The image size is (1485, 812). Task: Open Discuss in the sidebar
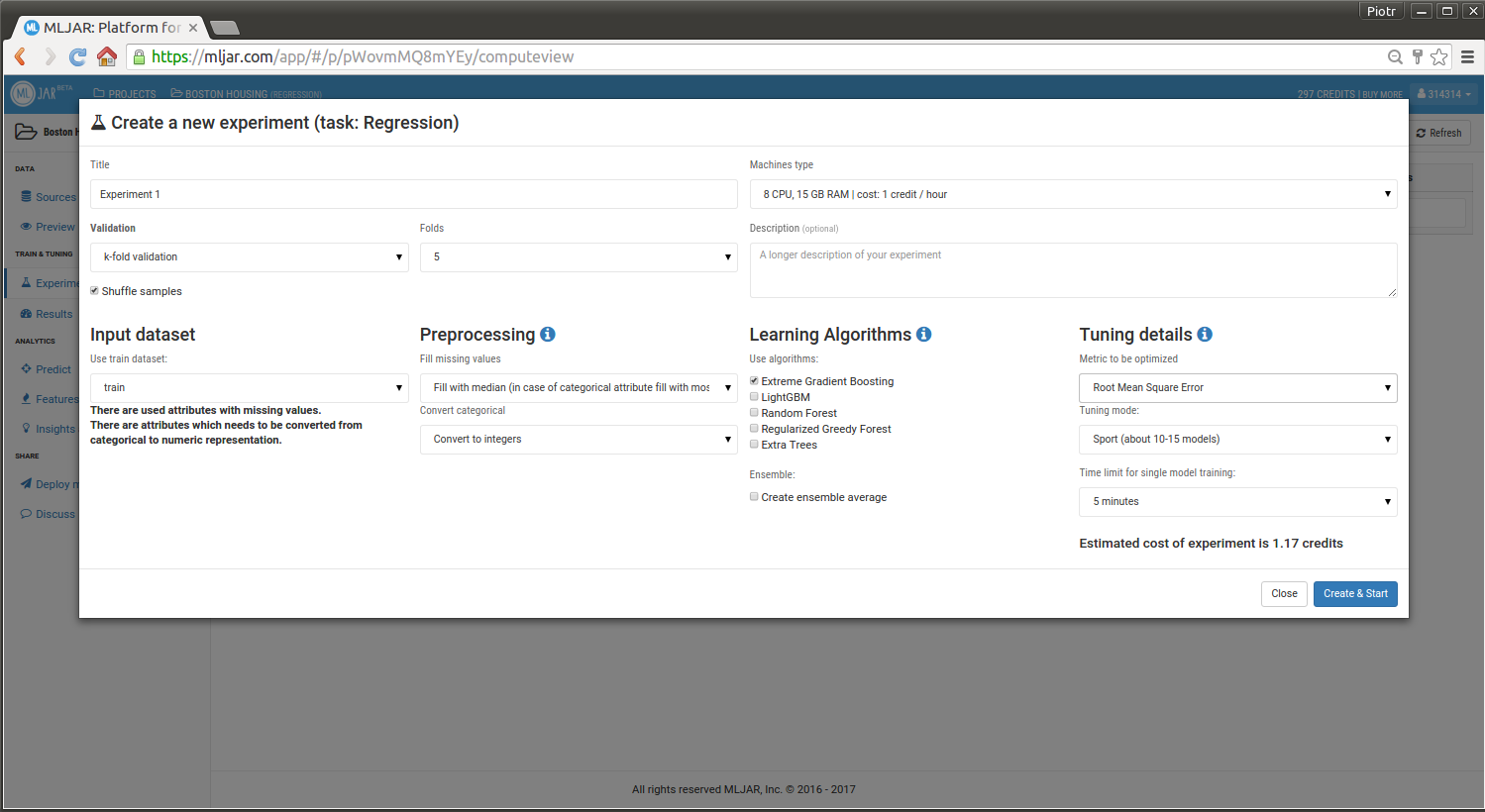(x=49, y=514)
